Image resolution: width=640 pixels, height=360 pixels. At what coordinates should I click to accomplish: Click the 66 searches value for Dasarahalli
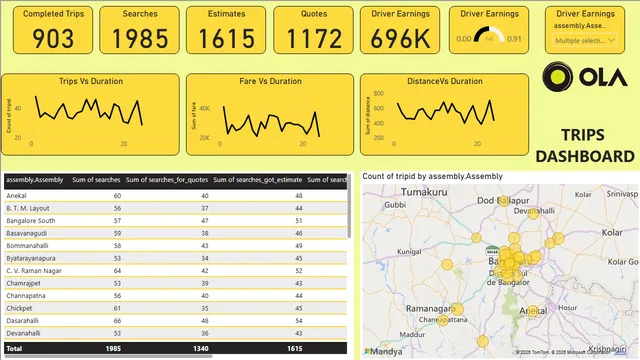(117, 321)
